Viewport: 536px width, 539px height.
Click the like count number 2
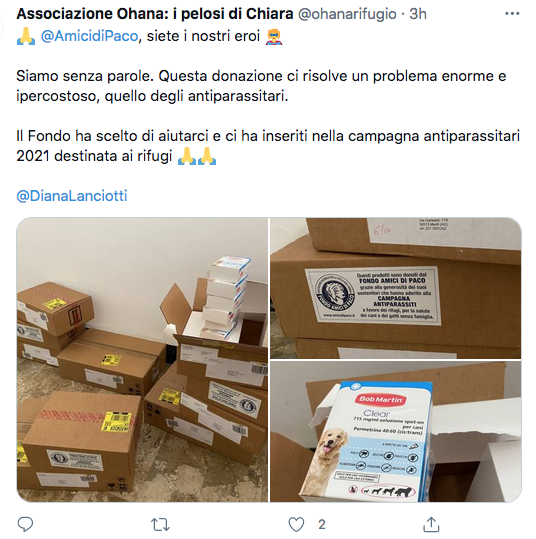tap(321, 525)
